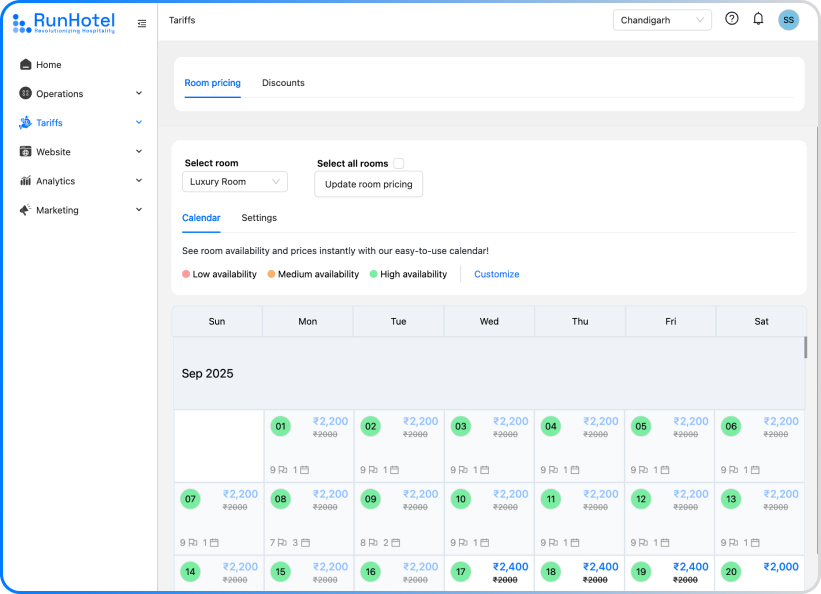
Task: Go to Home in sidebar
Action: tap(49, 64)
